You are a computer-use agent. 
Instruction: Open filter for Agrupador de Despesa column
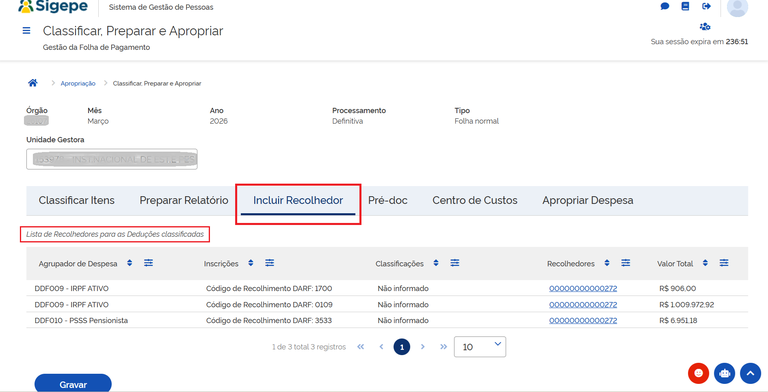[148, 263]
